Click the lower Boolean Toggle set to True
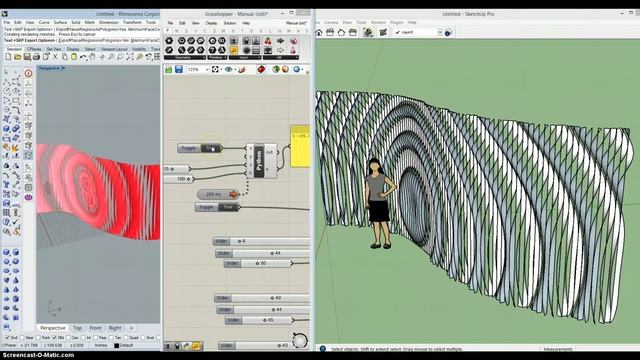The width and height of the screenshot is (640, 360). pyautogui.click(x=217, y=207)
